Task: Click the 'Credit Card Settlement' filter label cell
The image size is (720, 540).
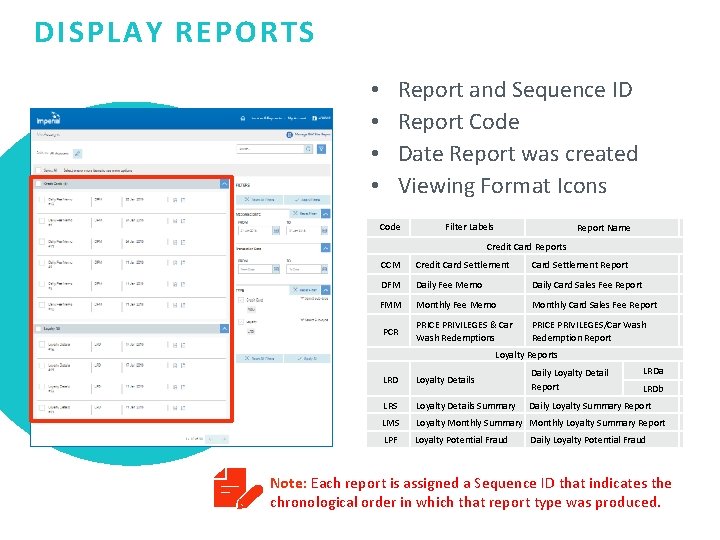Action: [467, 265]
